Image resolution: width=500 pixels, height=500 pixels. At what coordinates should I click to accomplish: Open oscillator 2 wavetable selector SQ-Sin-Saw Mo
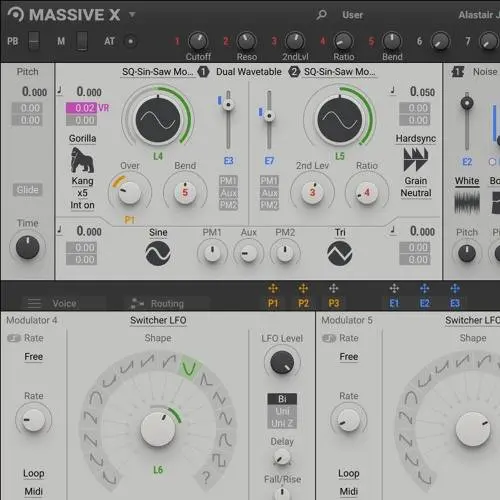click(340, 72)
